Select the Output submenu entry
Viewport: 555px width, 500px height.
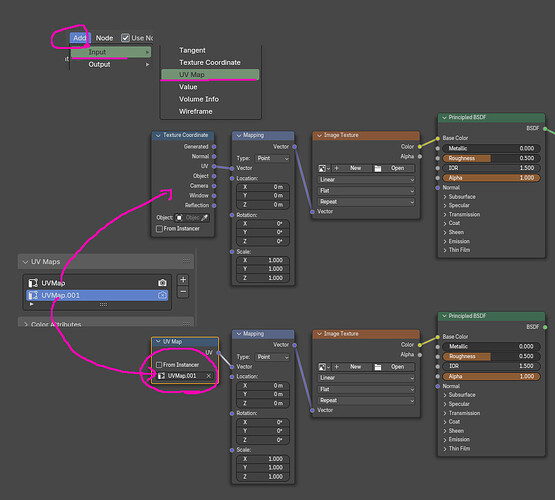click(111, 64)
